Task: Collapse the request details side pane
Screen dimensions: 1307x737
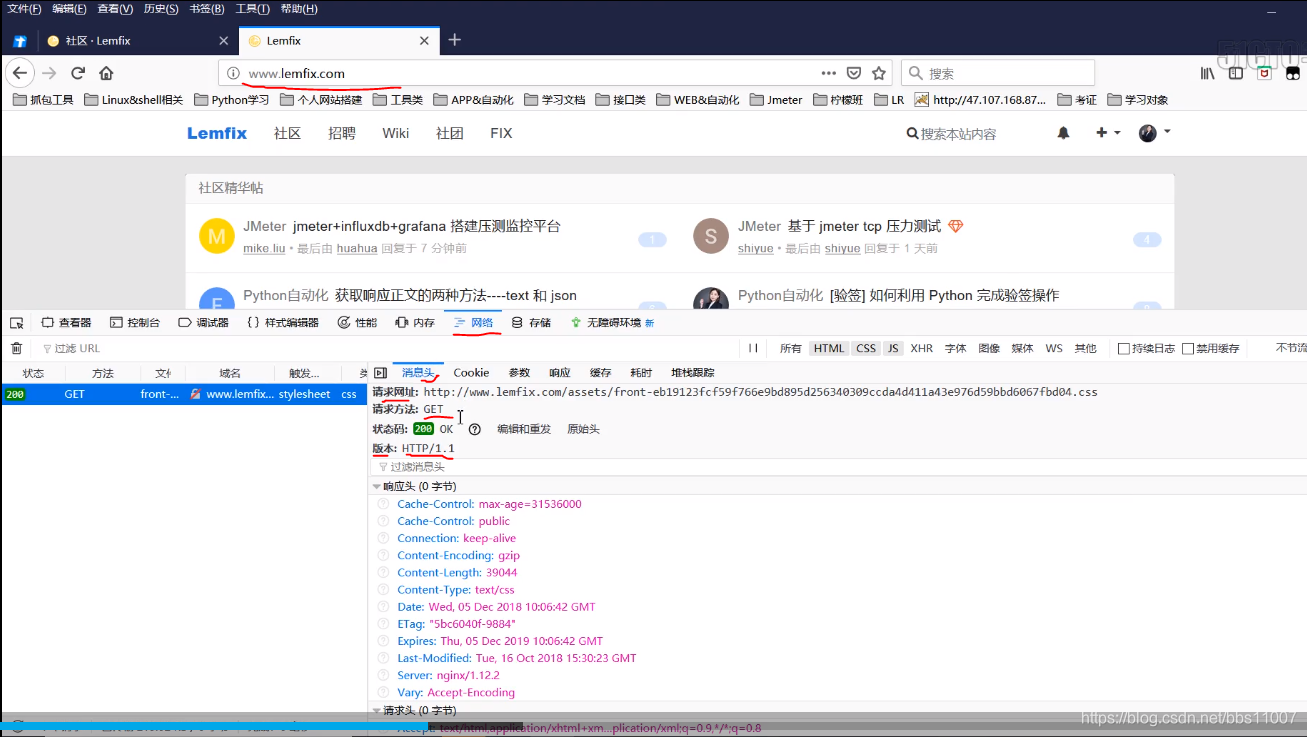Action: tap(380, 372)
